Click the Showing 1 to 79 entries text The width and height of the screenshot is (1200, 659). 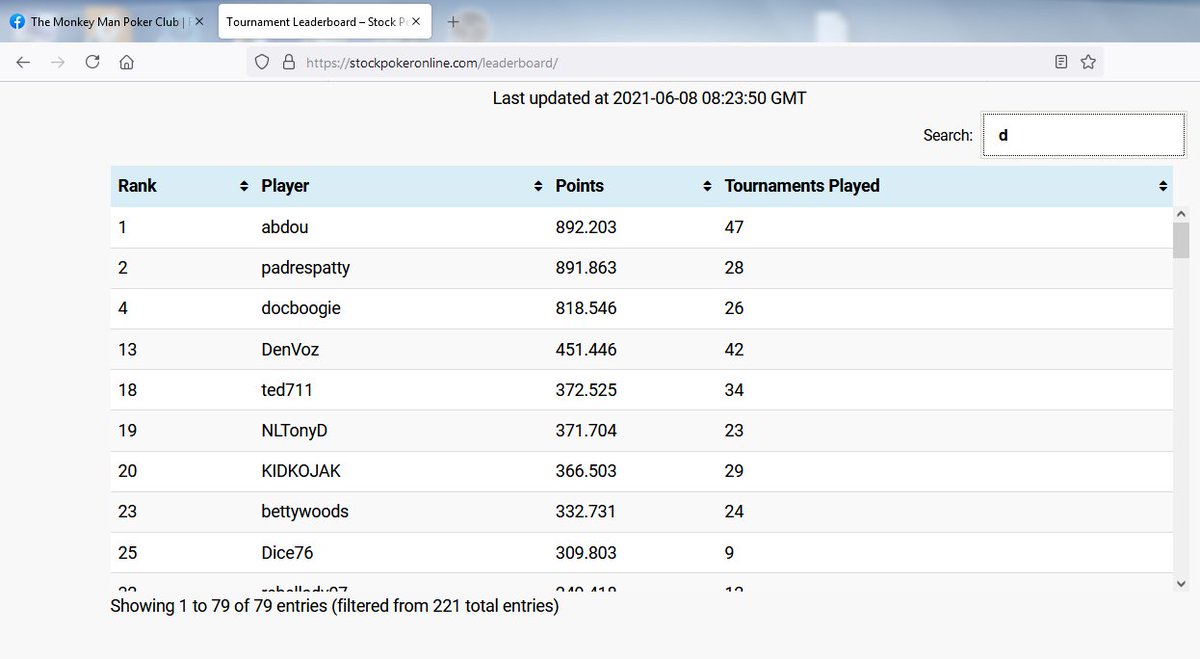(334, 605)
